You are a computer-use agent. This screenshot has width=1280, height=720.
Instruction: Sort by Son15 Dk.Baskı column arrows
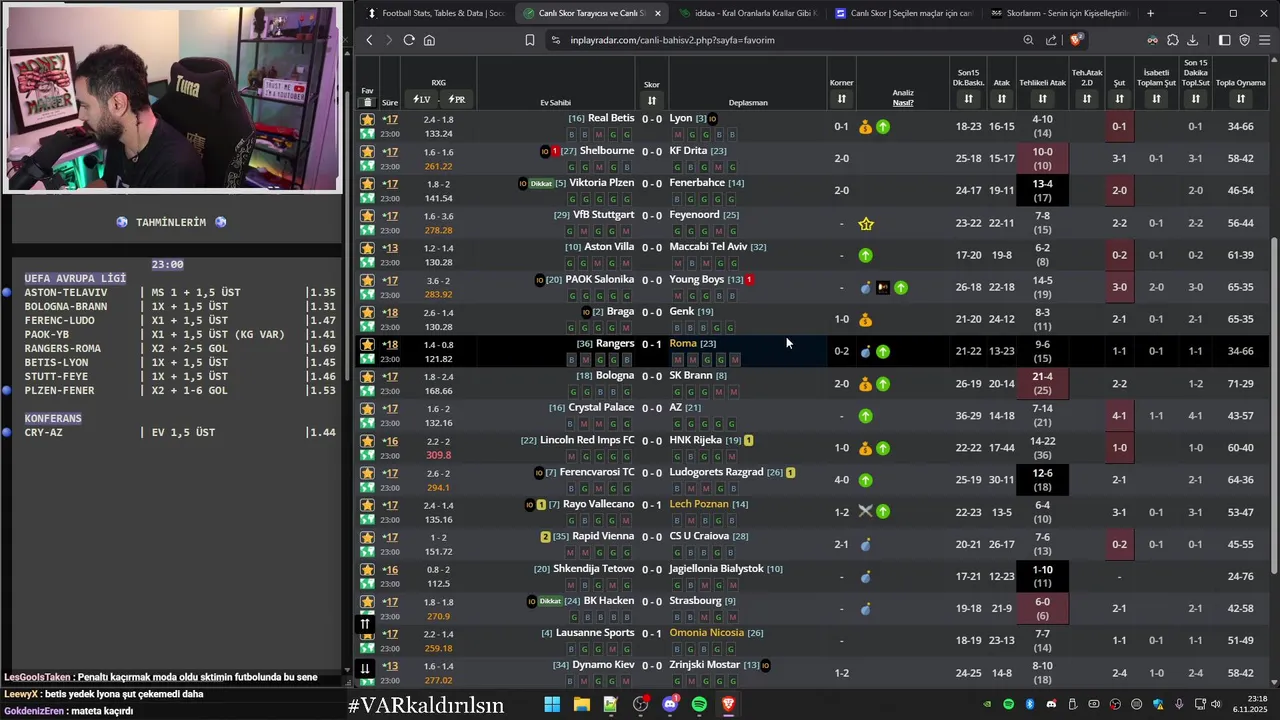[x=968, y=99]
